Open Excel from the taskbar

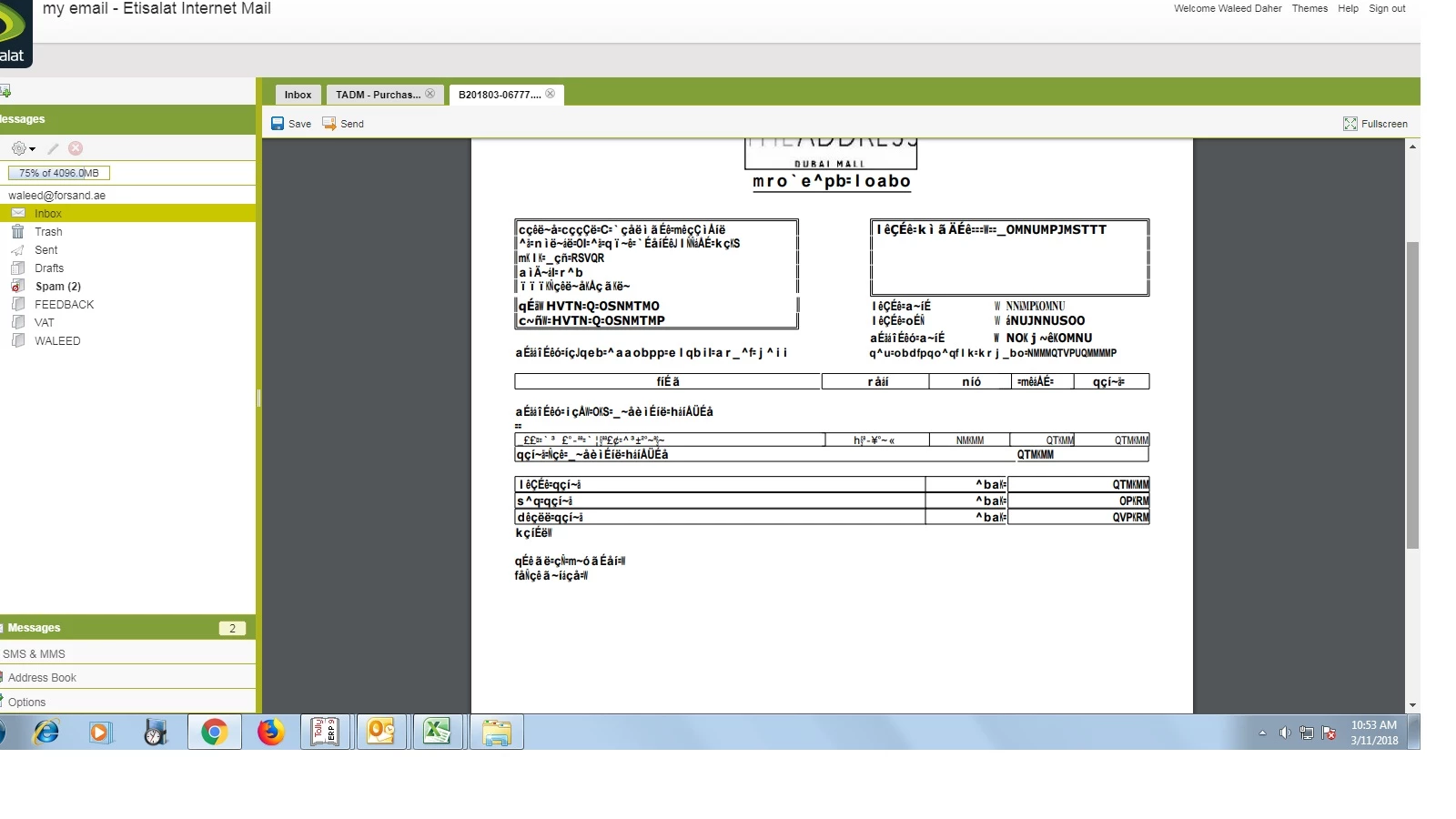pyautogui.click(x=437, y=732)
